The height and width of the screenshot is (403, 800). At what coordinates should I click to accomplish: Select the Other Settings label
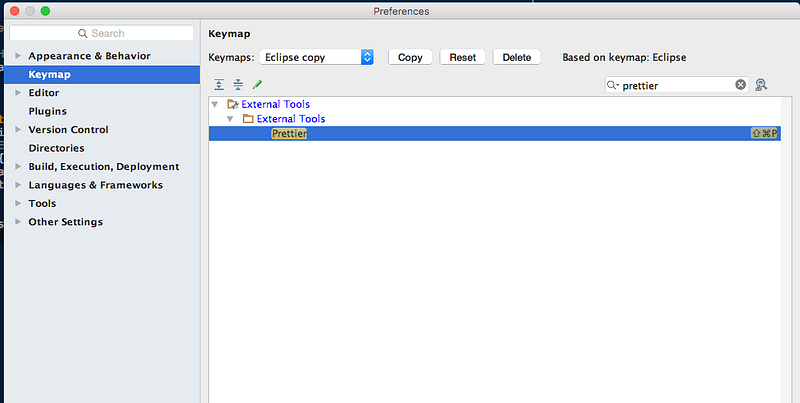(x=66, y=222)
